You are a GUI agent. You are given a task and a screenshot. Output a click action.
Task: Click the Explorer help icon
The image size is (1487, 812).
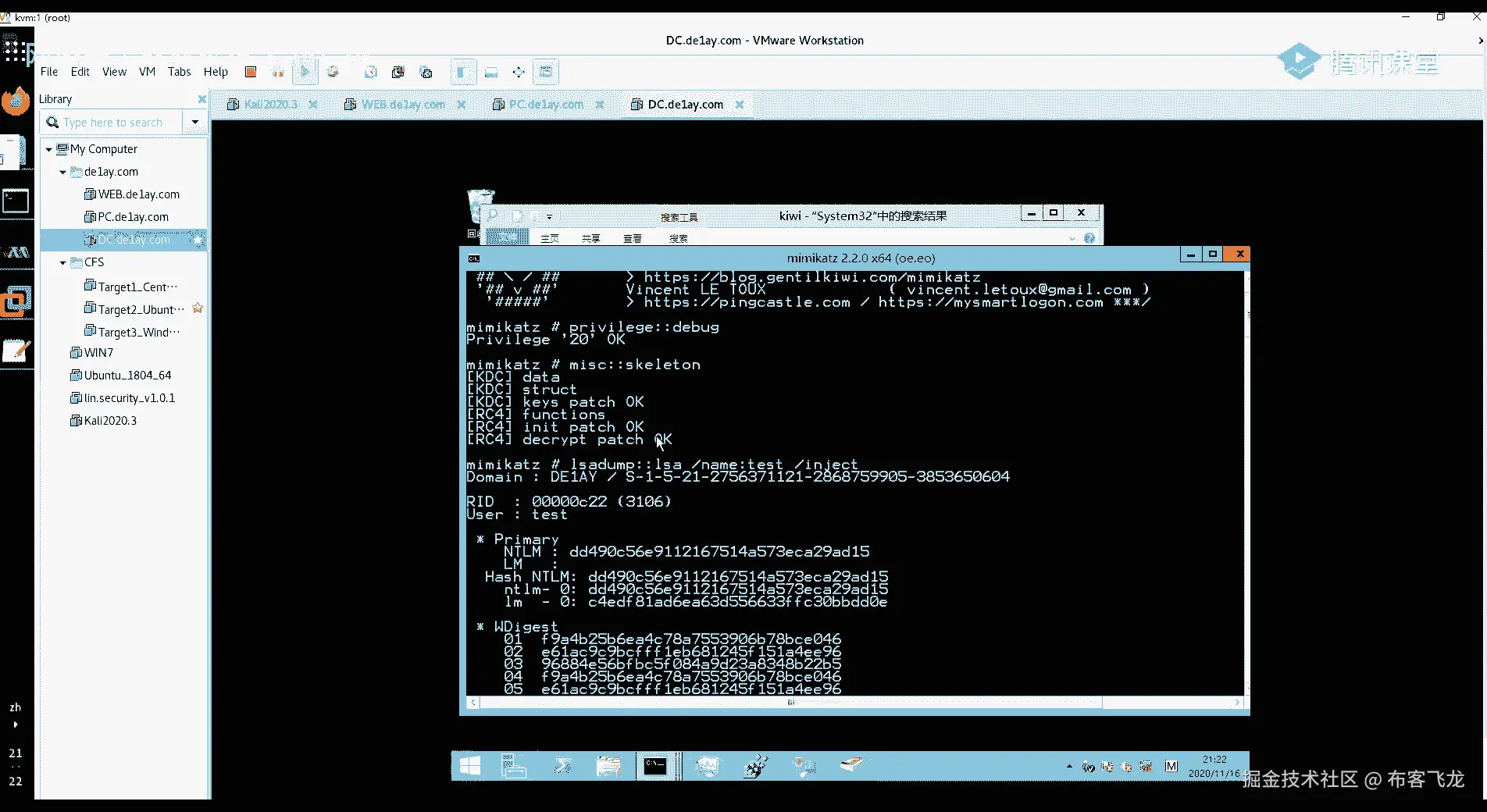[x=1089, y=238]
